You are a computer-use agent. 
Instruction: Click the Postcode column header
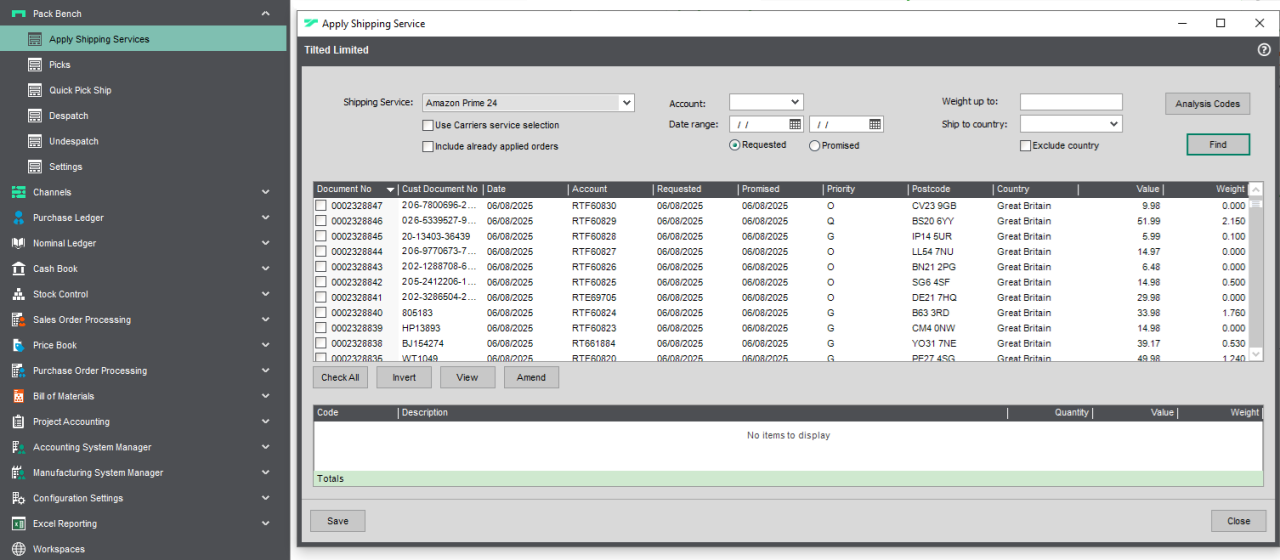coord(950,189)
